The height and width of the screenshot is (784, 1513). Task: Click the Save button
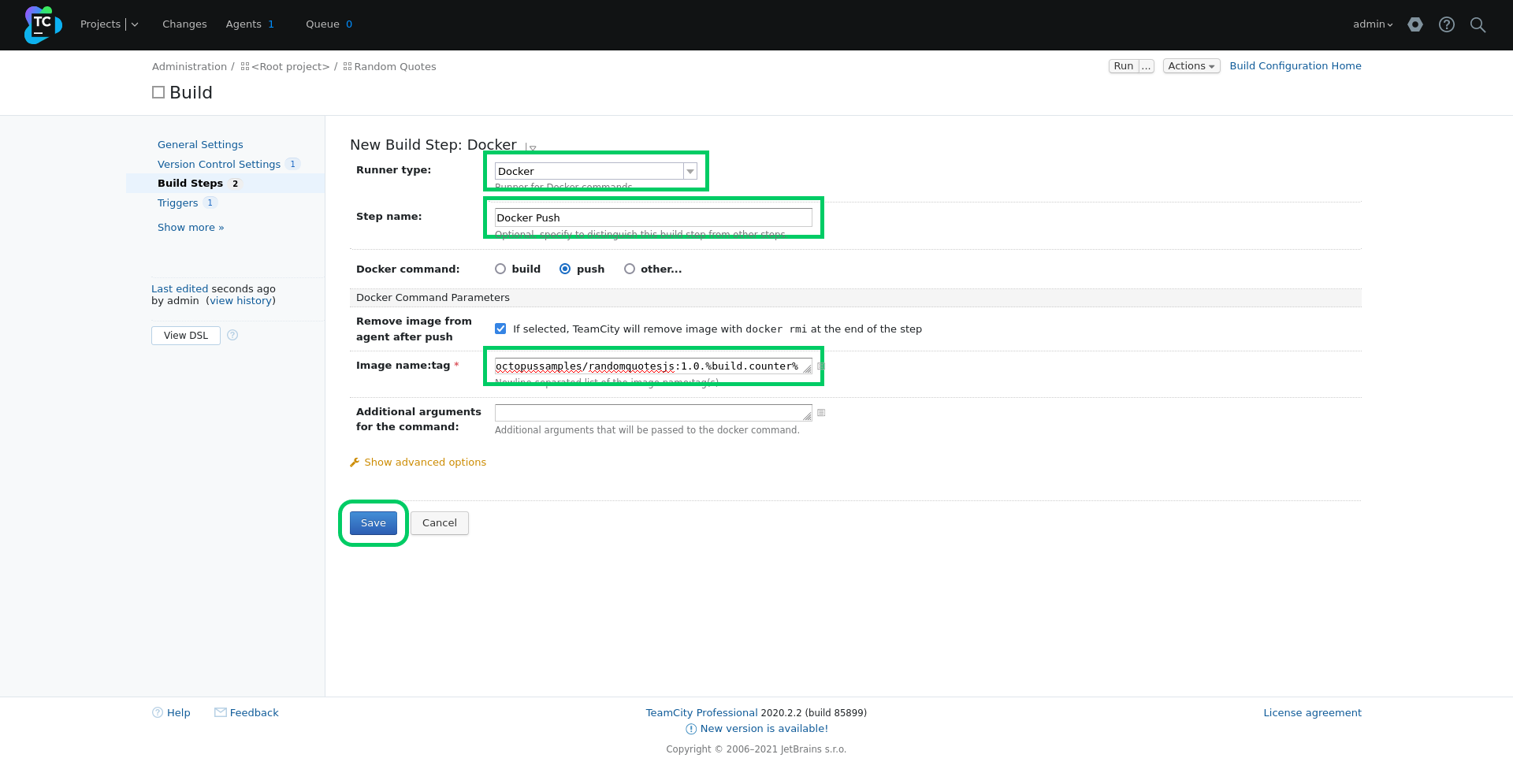click(374, 523)
